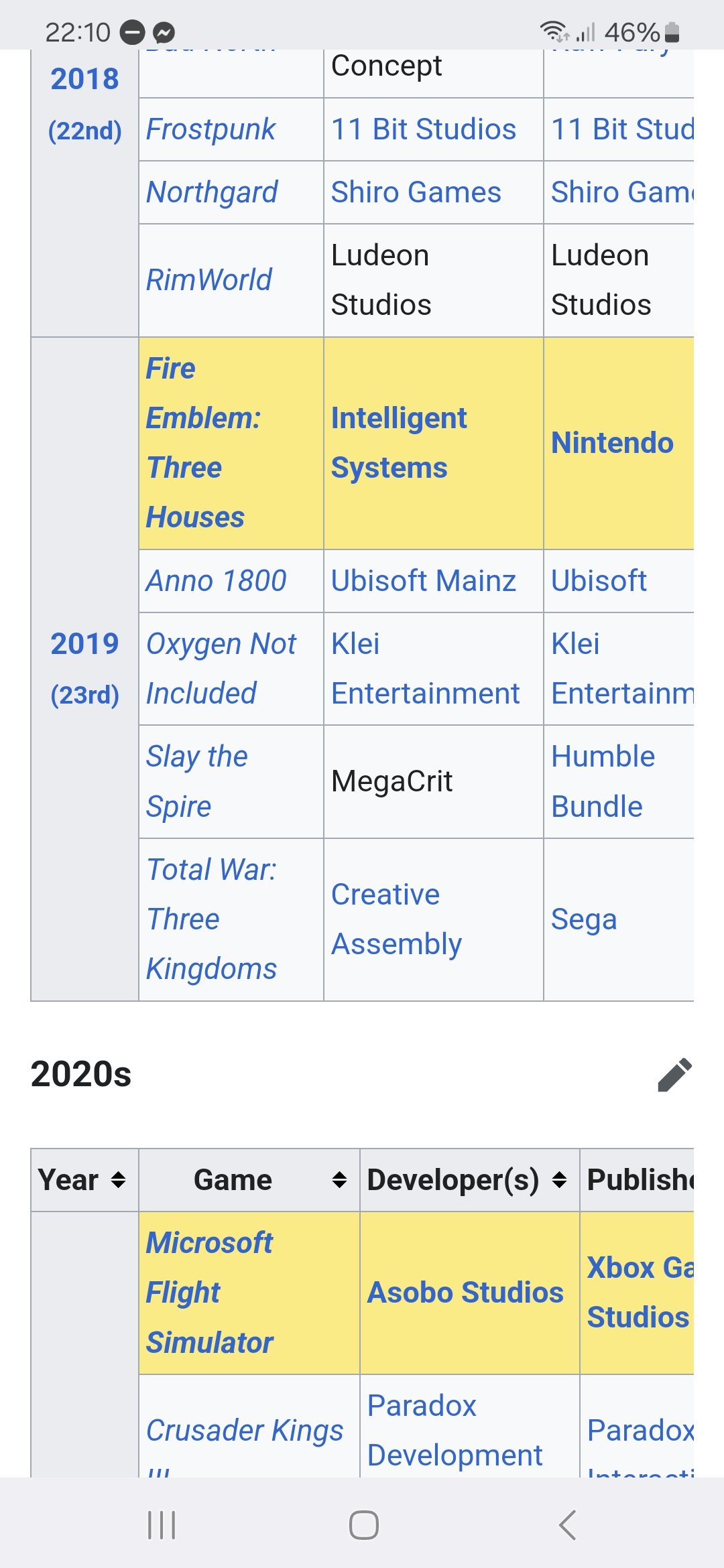Sort table by Year column arrows
This screenshot has width=724, height=1568.
(119, 1180)
